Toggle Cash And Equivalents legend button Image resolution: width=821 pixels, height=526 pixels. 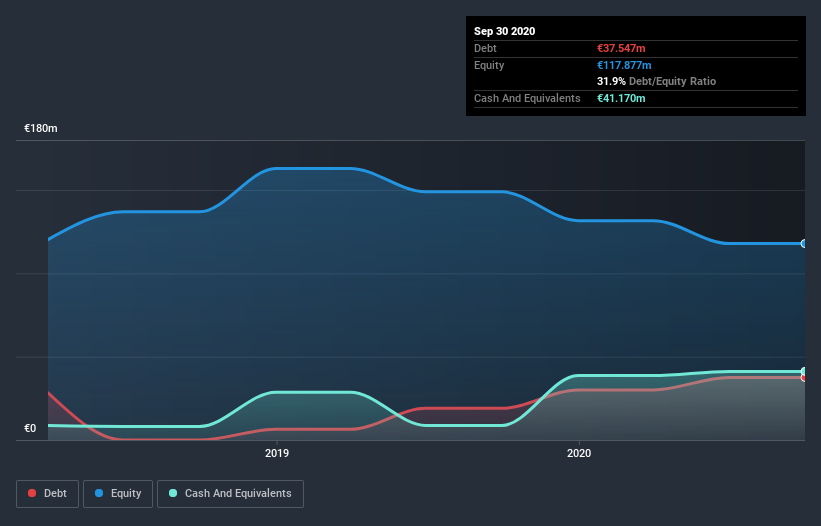coord(230,494)
